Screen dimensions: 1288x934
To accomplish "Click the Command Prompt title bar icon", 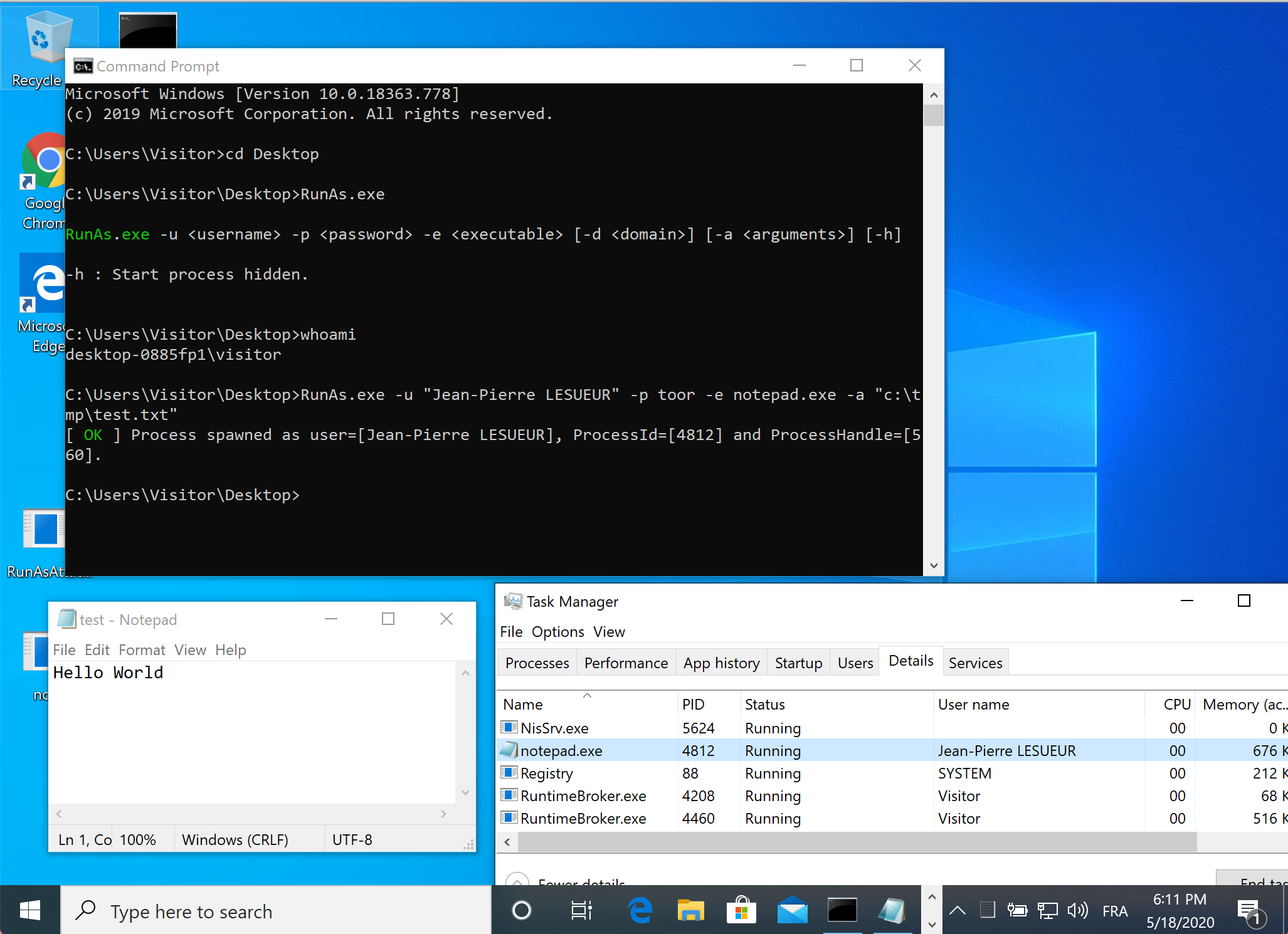I will pyautogui.click(x=83, y=66).
